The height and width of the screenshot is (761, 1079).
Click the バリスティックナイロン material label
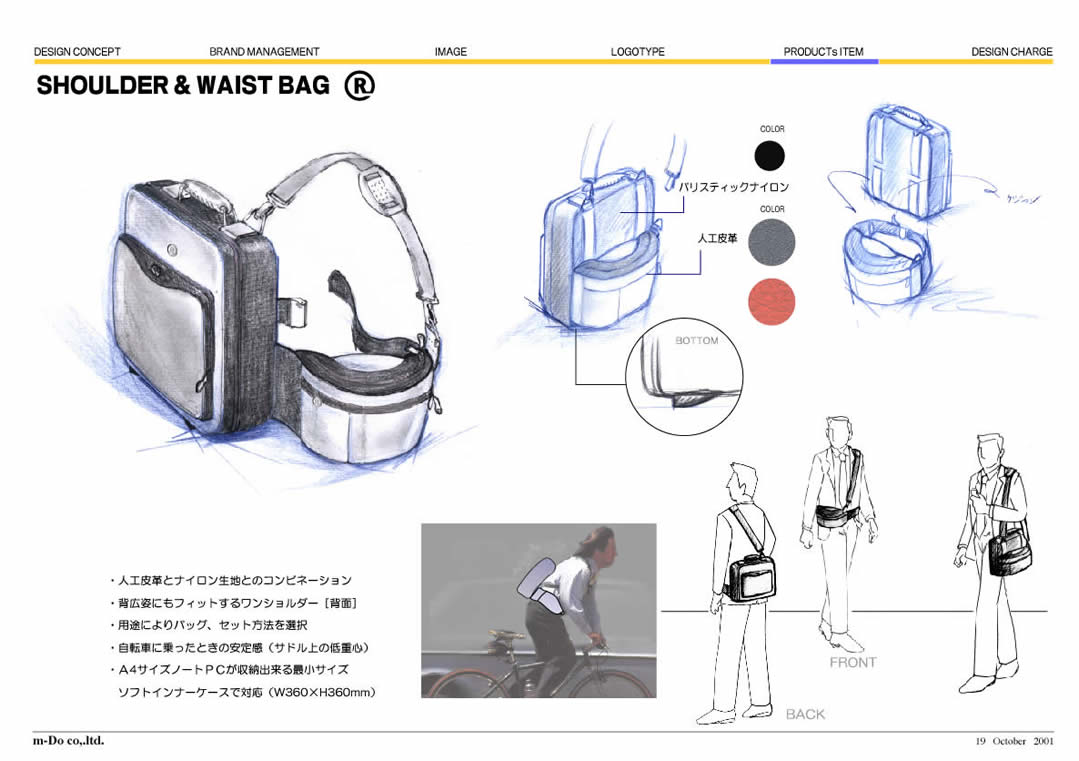[733, 187]
